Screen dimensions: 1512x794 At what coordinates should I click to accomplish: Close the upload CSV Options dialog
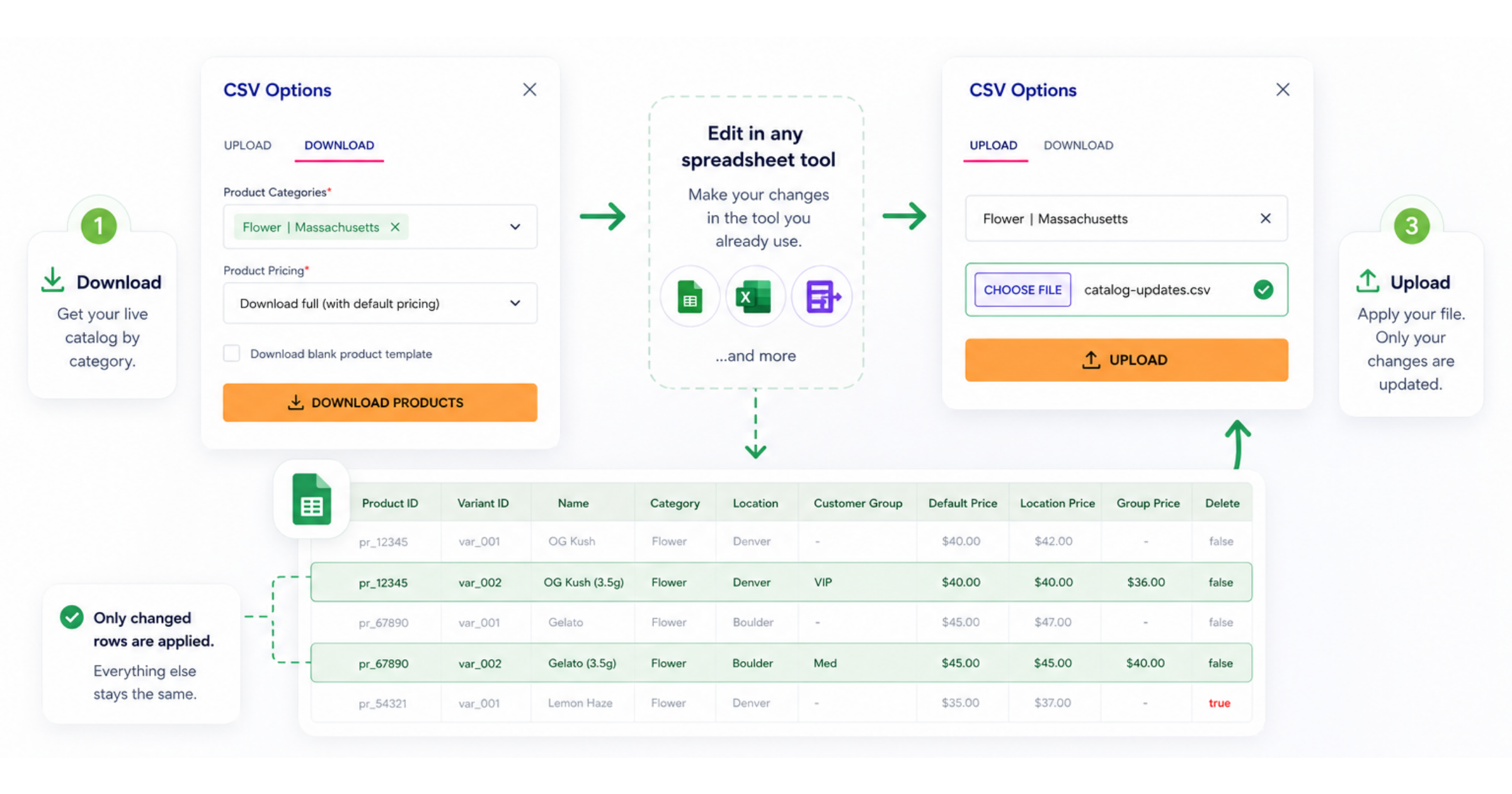(x=1283, y=89)
